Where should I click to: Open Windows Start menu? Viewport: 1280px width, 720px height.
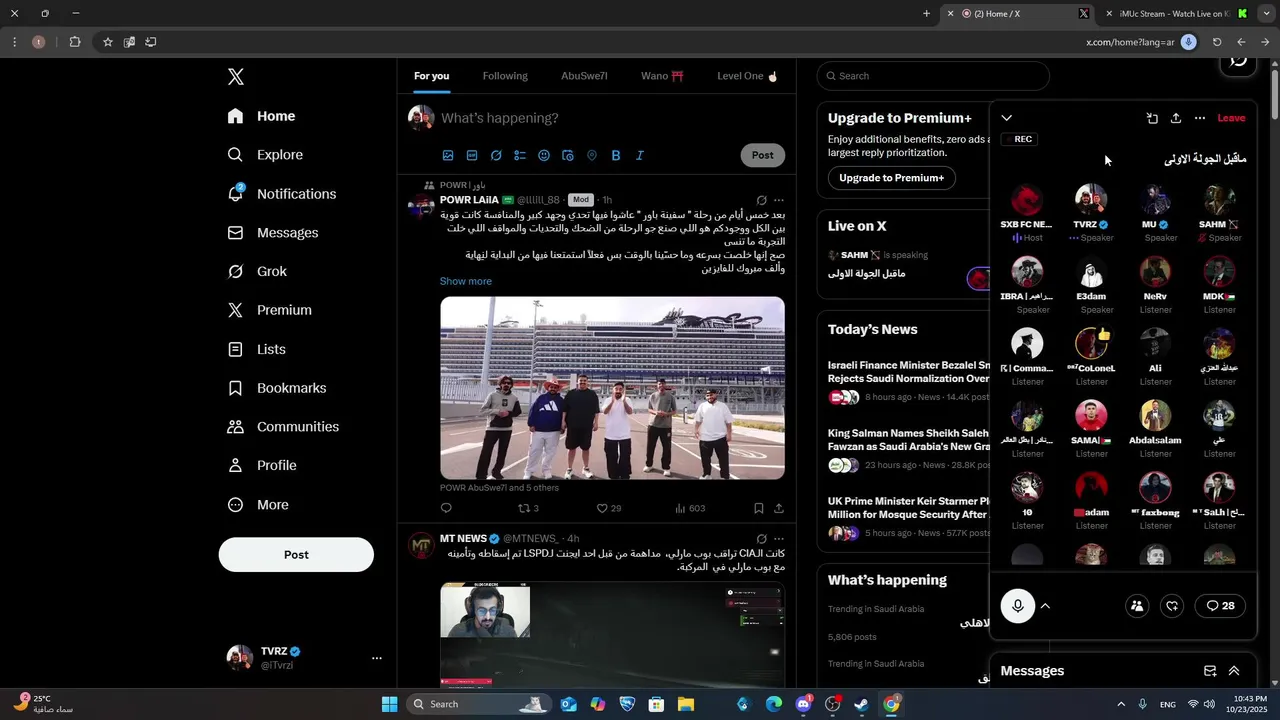coord(389,704)
